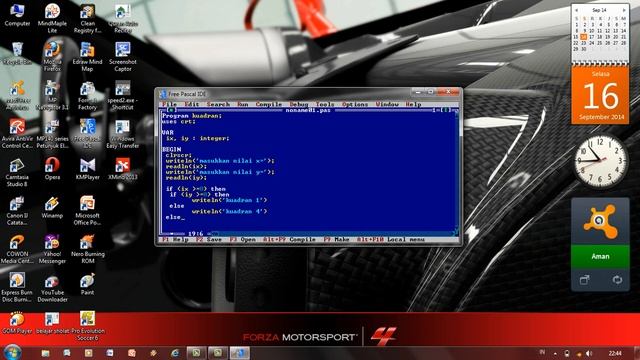Click the 'else_' line in the editor

coord(175,217)
